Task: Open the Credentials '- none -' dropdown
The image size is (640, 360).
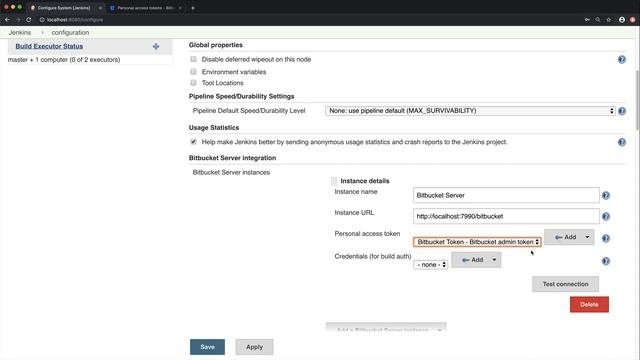Action: click(430, 265)
